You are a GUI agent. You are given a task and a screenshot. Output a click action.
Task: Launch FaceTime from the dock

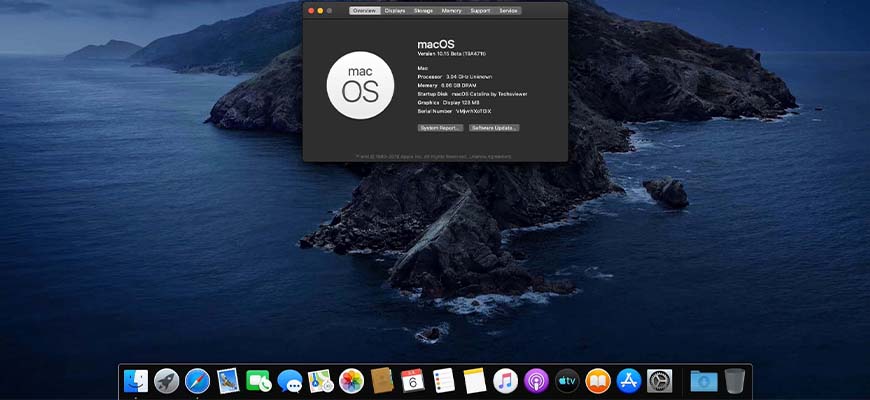[x=259, y=381]
